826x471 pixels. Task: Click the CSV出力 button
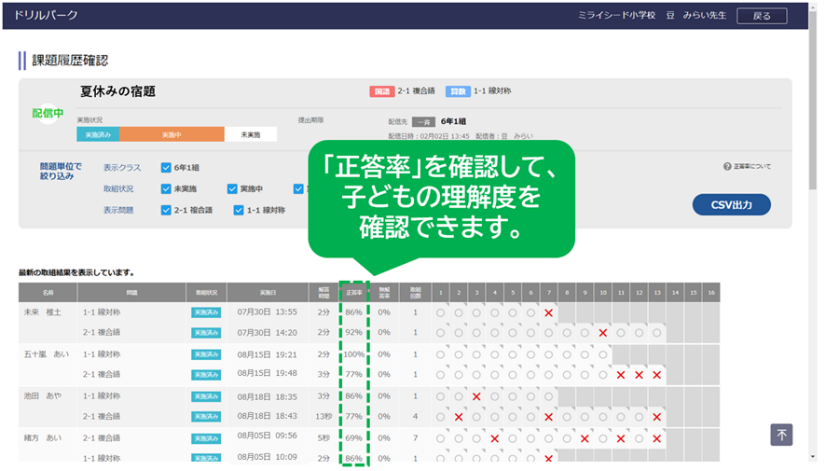click(732, 205)
